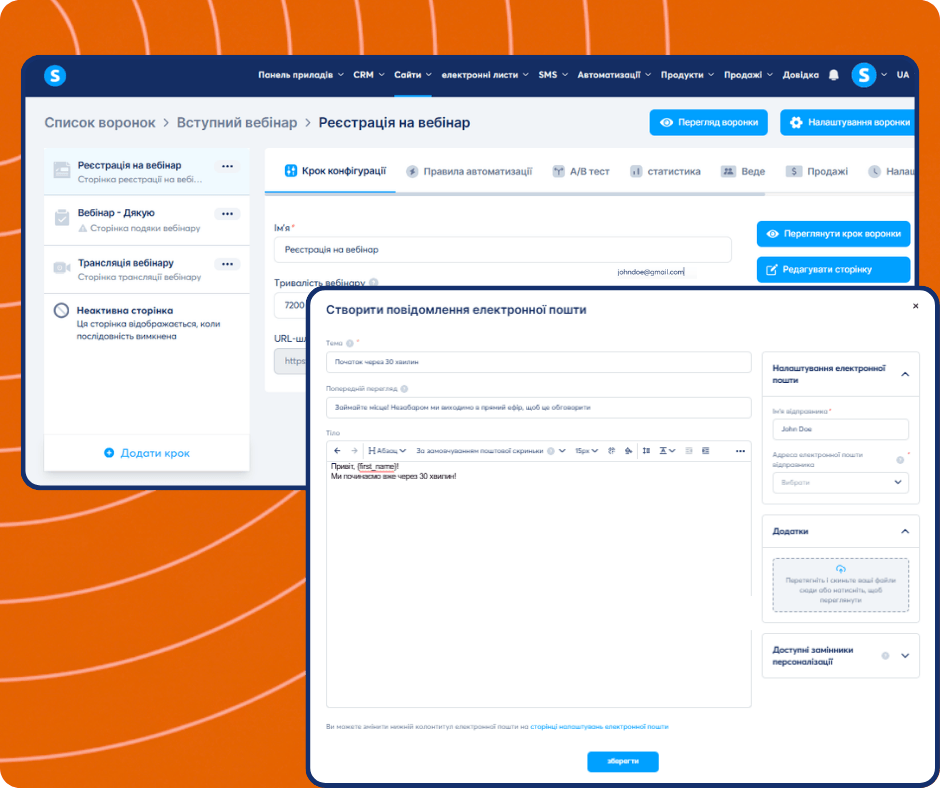Click the line height icon in toolbar

(646, 451)
